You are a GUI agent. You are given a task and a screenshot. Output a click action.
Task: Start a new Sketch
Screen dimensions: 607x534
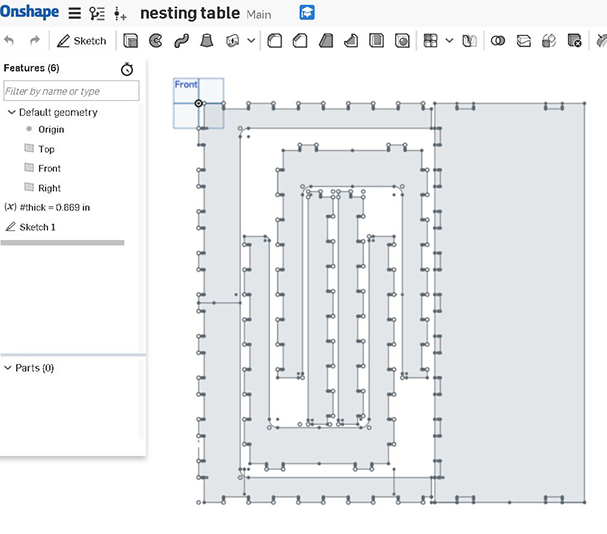coord(81,41)
